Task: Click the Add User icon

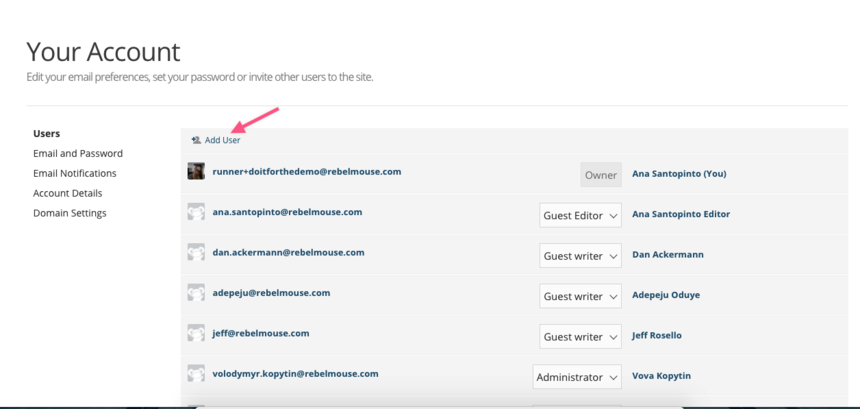Action: click(196, 140)
